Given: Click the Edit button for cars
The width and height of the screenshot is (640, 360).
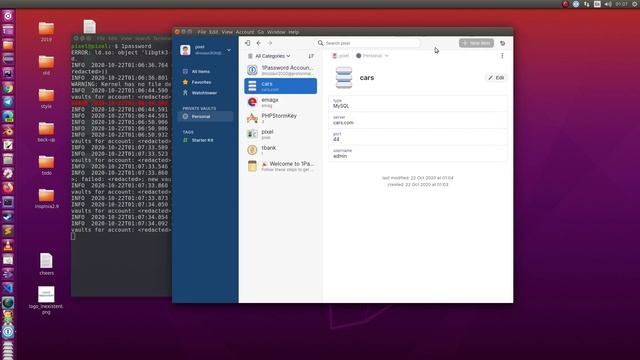Looking at the screenshot, I should [x=496, y=78].
